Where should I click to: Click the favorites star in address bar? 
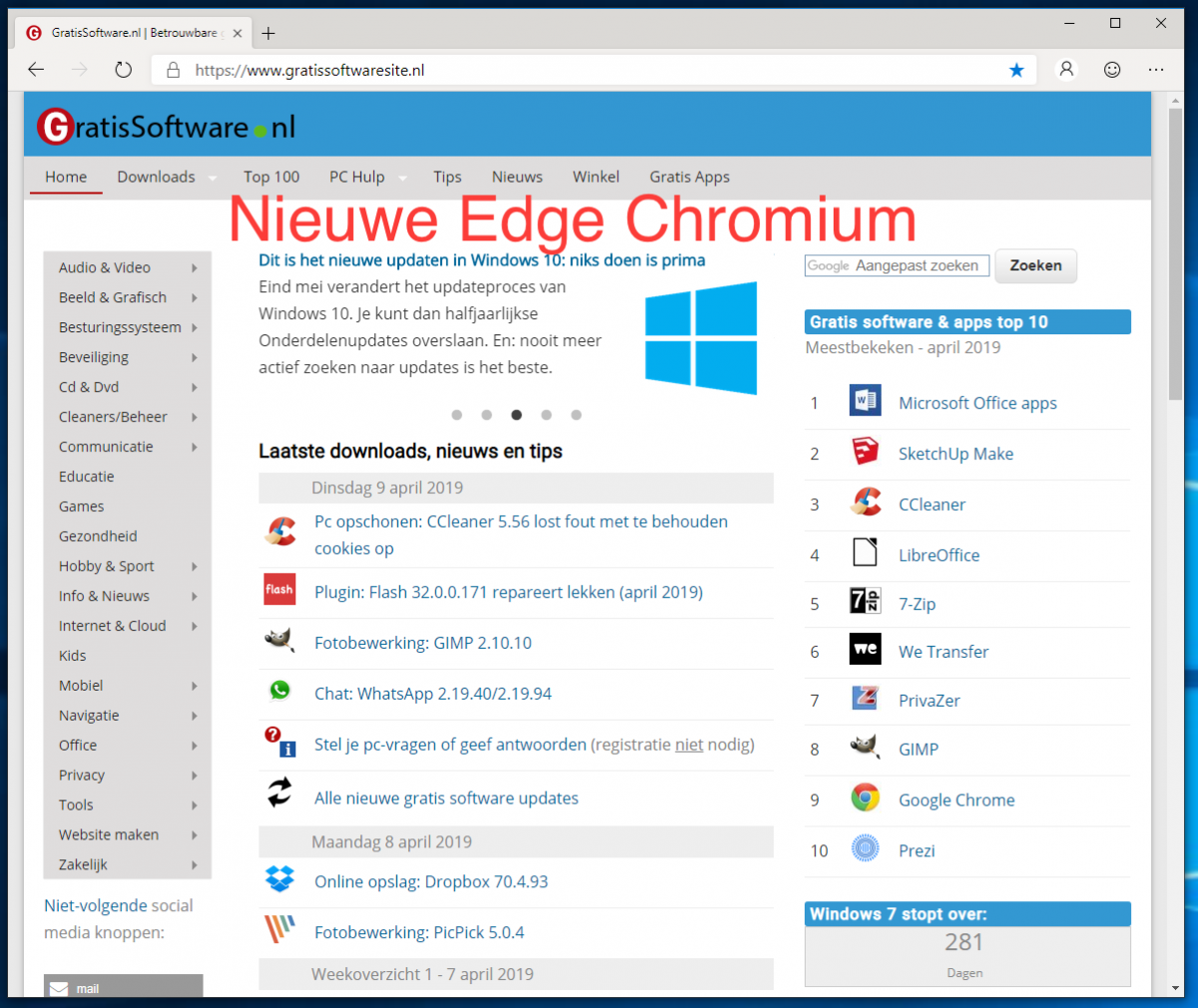[x=1016, y=70]
